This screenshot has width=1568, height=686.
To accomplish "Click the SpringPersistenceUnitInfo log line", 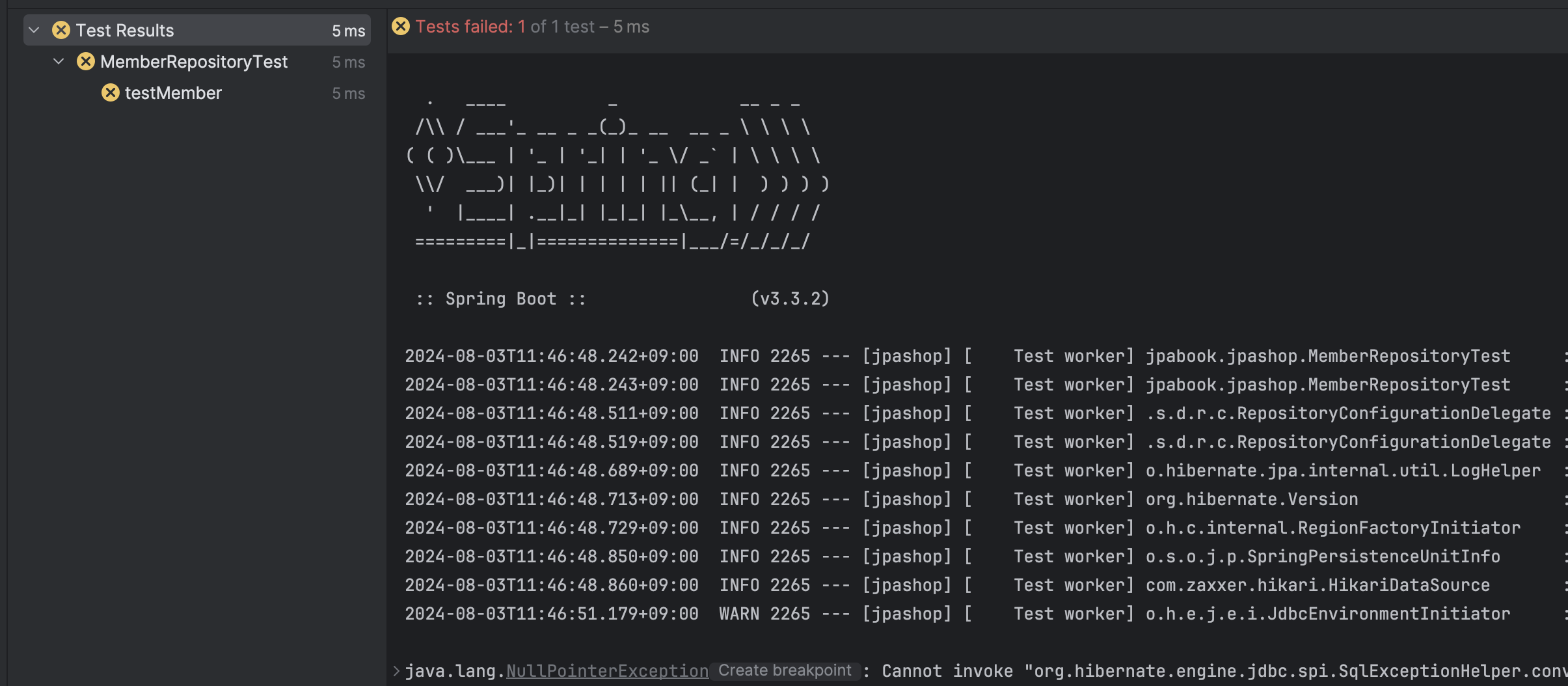I will click(986, 556).
